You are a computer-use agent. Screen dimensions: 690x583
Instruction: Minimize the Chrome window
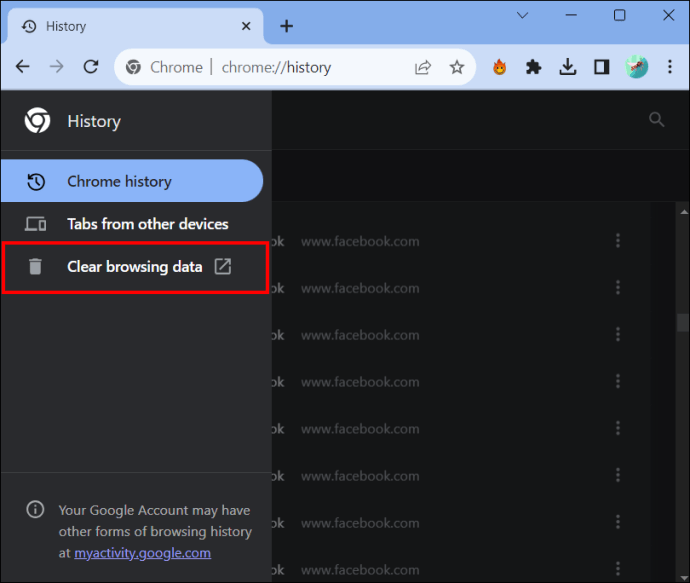[x=571, y=15]
